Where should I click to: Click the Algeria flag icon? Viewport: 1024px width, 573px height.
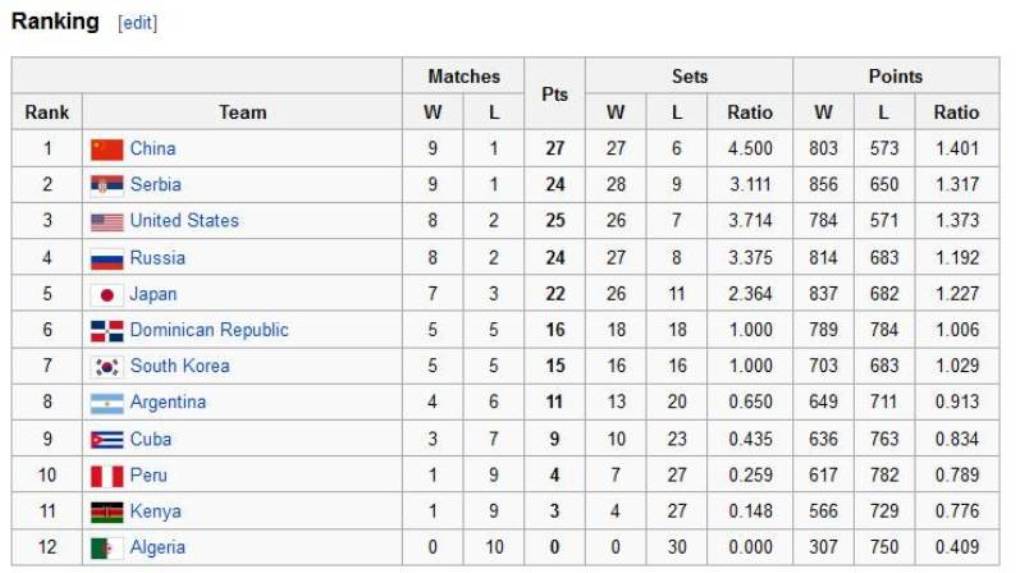pyautogui.click(x=106, y=548)
